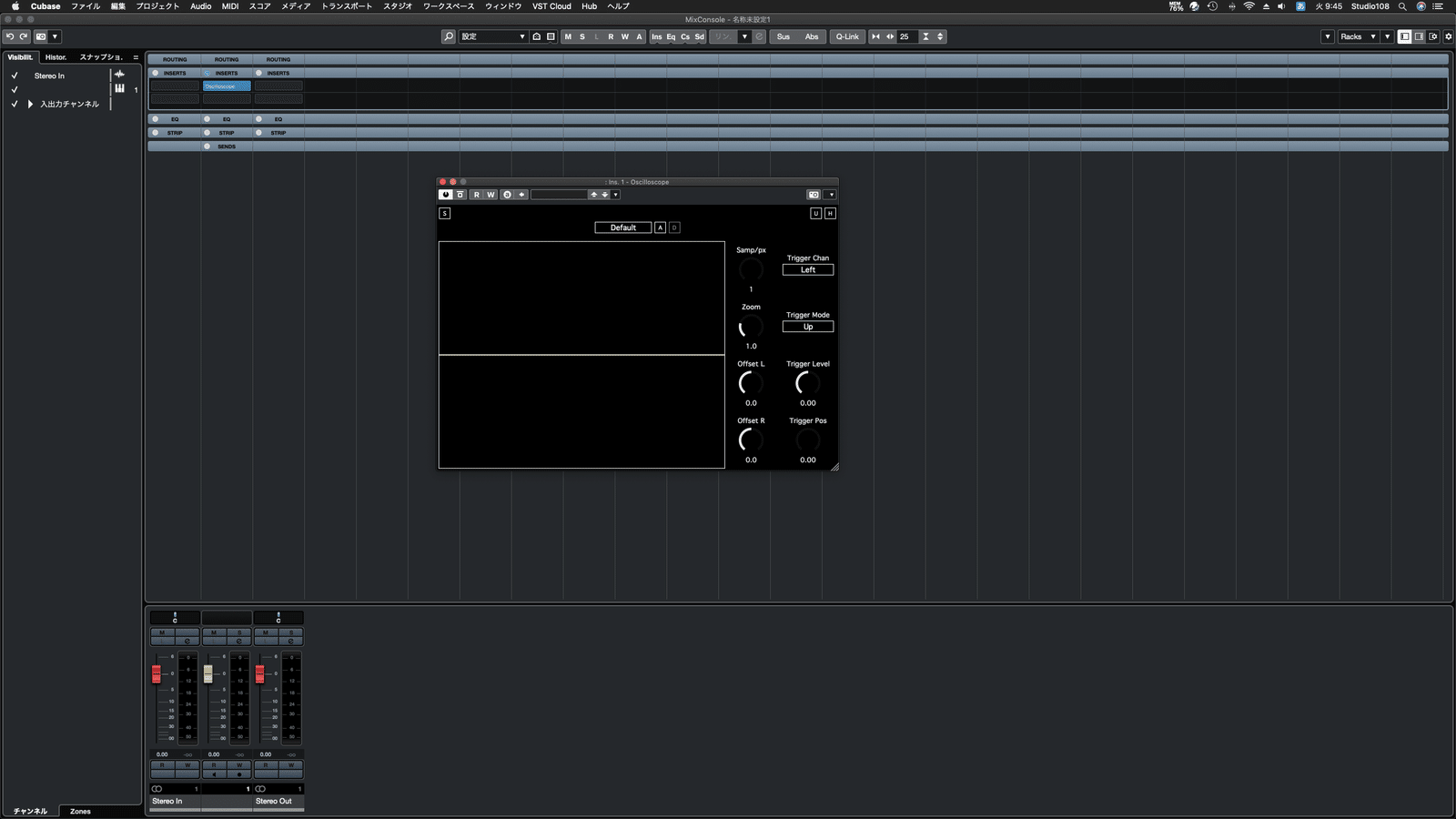Viewport: 1456px width, 819px height.
Task: Toggle the left zone display icon in toolbar
Action: tap(1405, 36)
